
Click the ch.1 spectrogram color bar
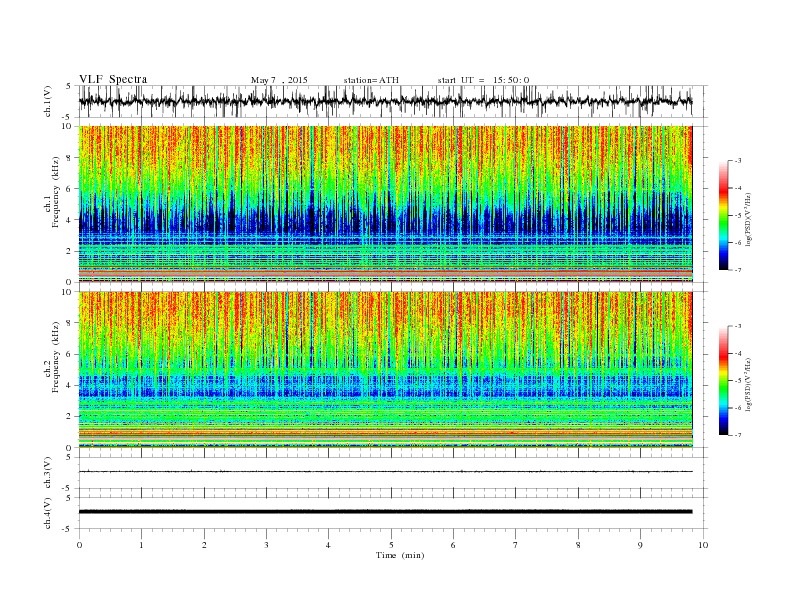coord(723,215)
